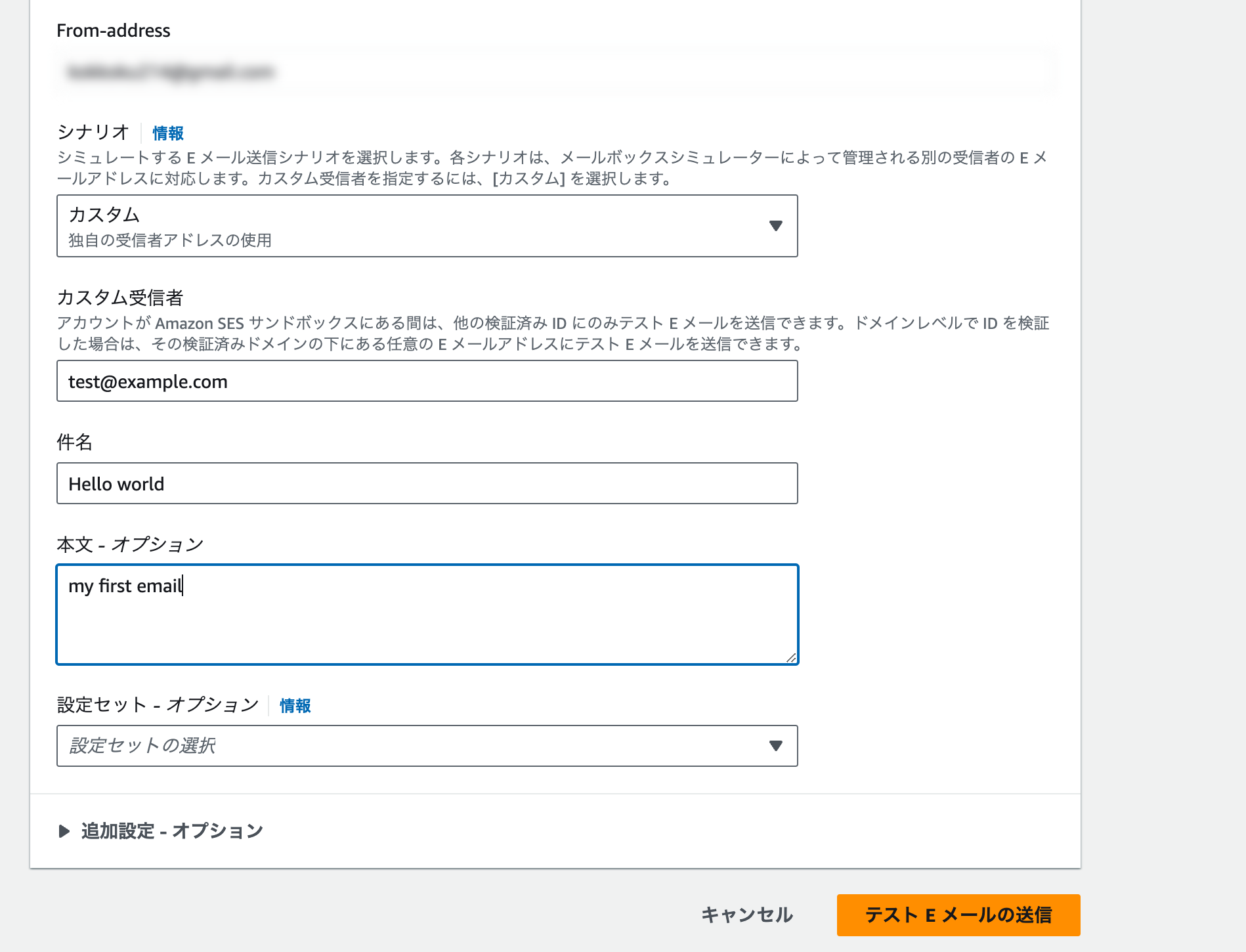This screenshot has height=952, width=1246.
Task: Click the Hello world subject text
Action: pyautogui.click(x=116, y=484)
